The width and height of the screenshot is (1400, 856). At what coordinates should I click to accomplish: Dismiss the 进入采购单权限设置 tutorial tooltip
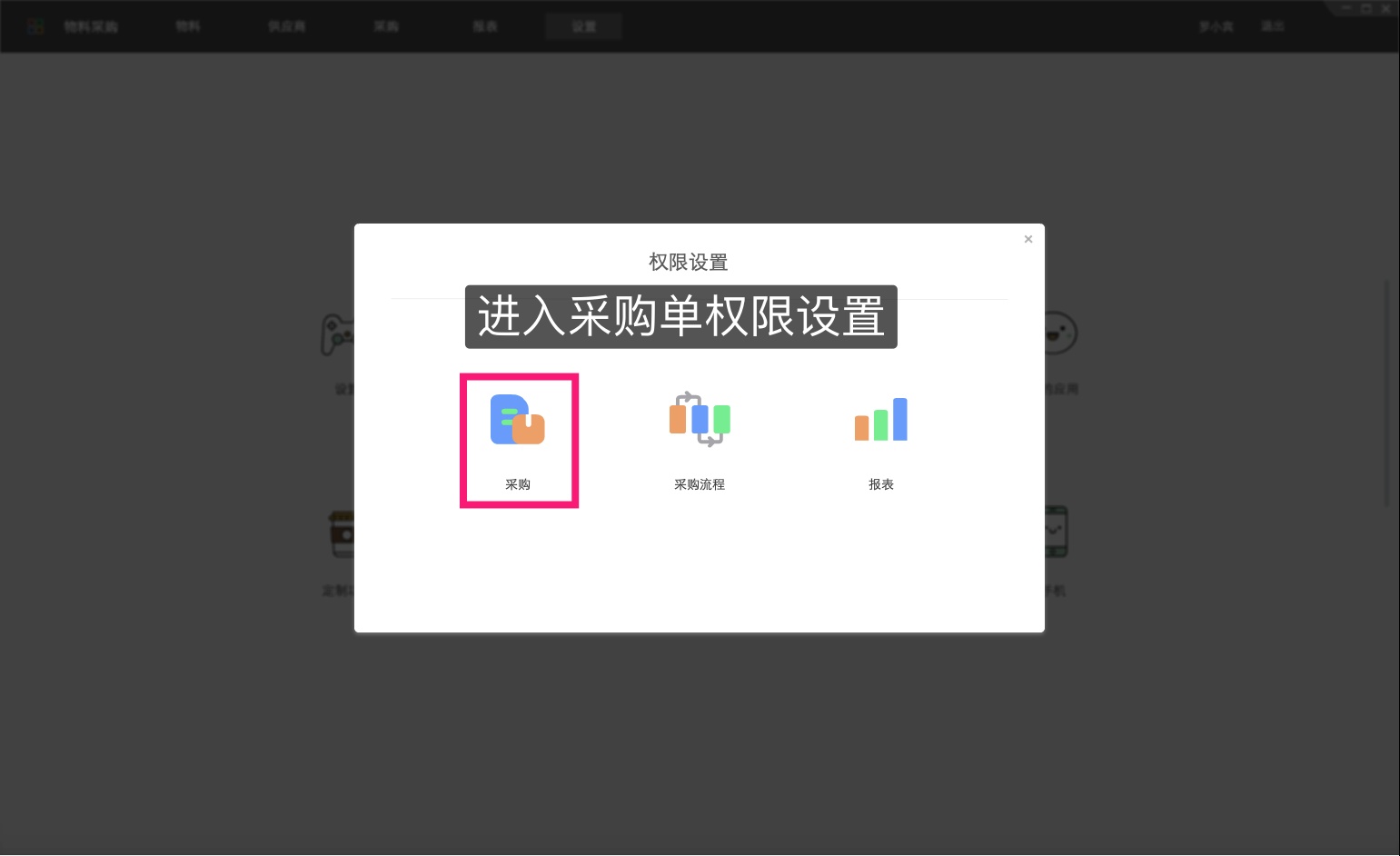pyautogui.click(x=680, y=317)
